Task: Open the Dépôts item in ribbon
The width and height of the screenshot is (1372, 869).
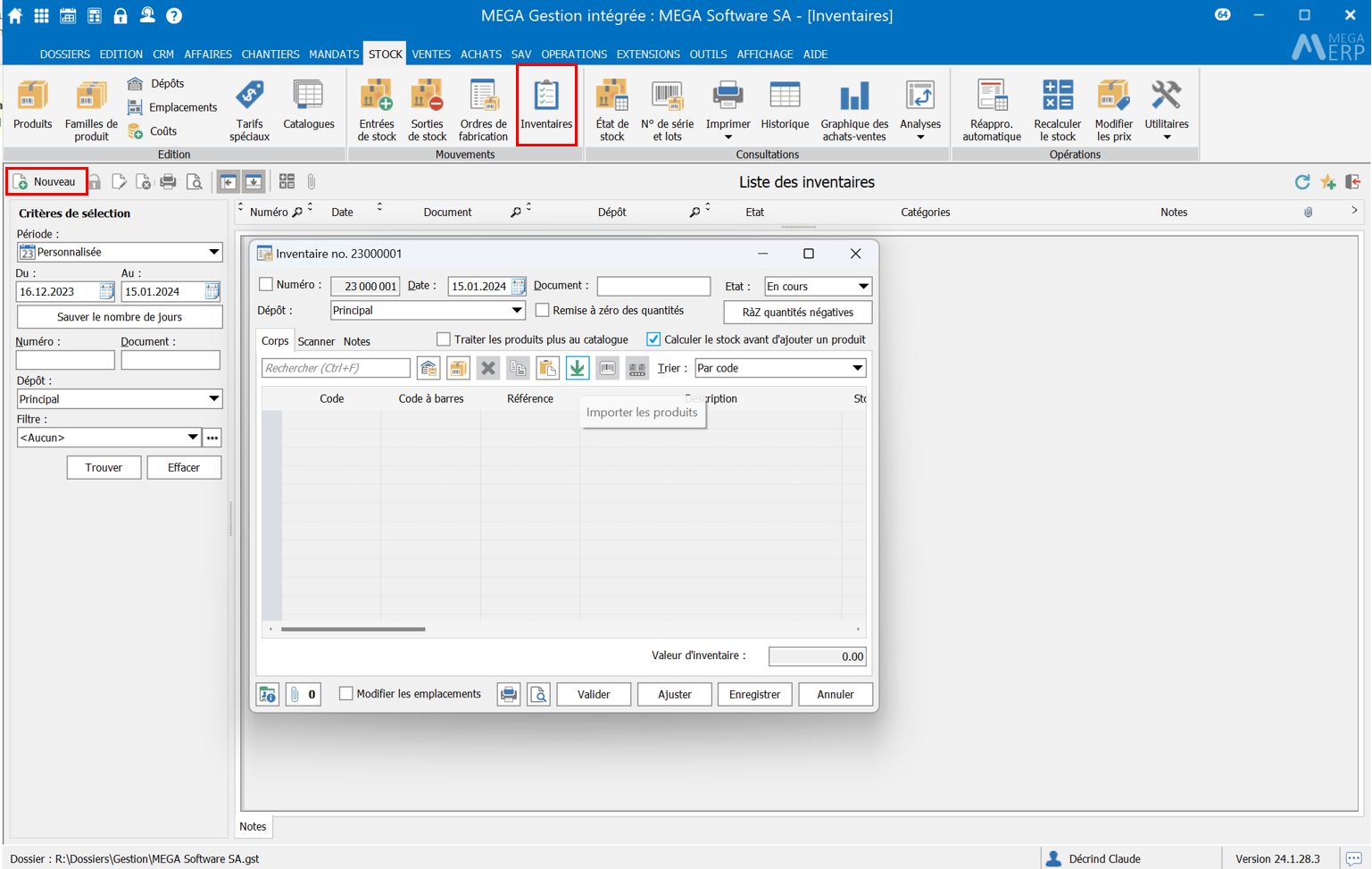Action: point(157,83)
